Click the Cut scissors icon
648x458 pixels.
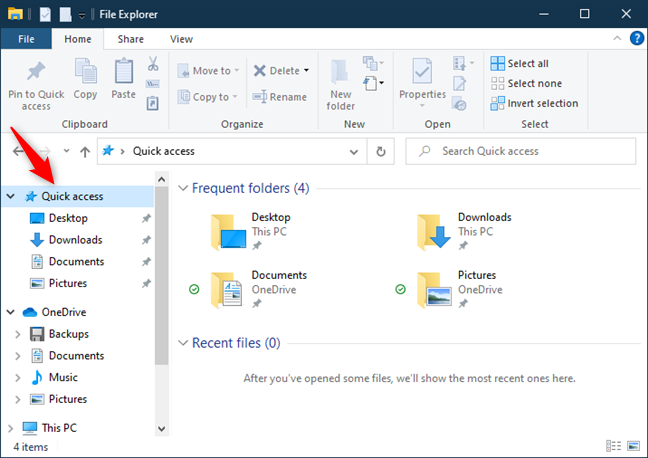pyautogui.click(x=153, y=64)
